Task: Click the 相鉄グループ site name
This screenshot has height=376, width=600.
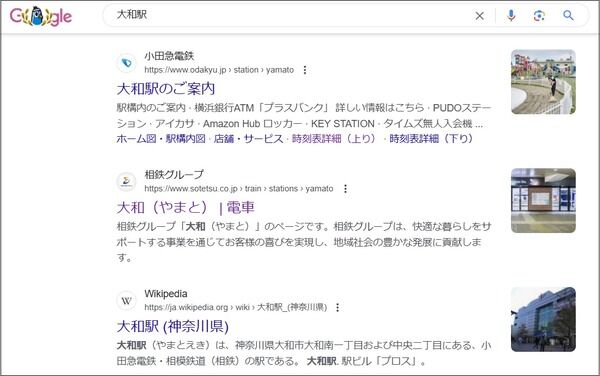Action: [x=174, y=175]
